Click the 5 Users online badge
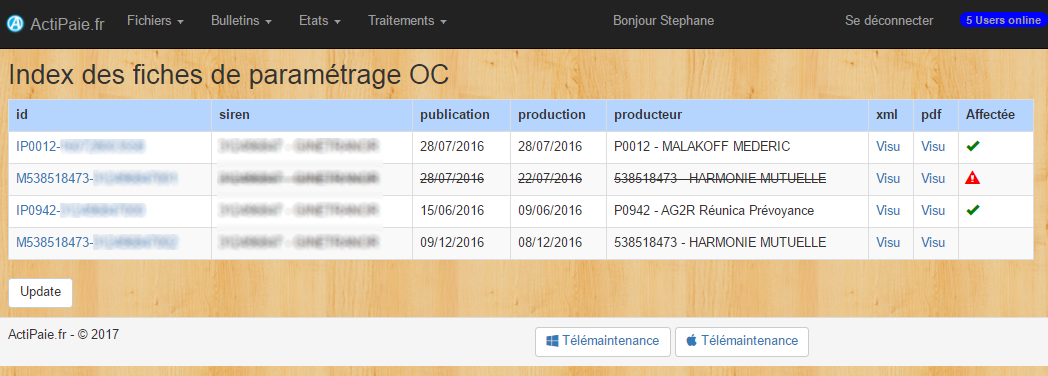This screenshot has height=376, width=1048. [x=1003, y=21]
